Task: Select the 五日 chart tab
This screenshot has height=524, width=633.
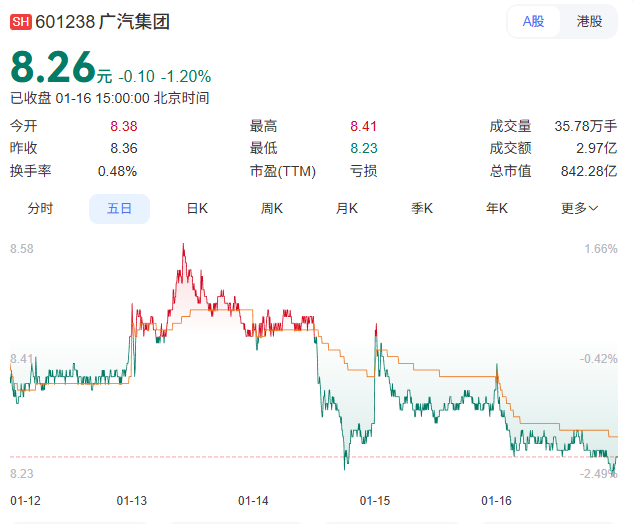Action: [x=119, y=208]
